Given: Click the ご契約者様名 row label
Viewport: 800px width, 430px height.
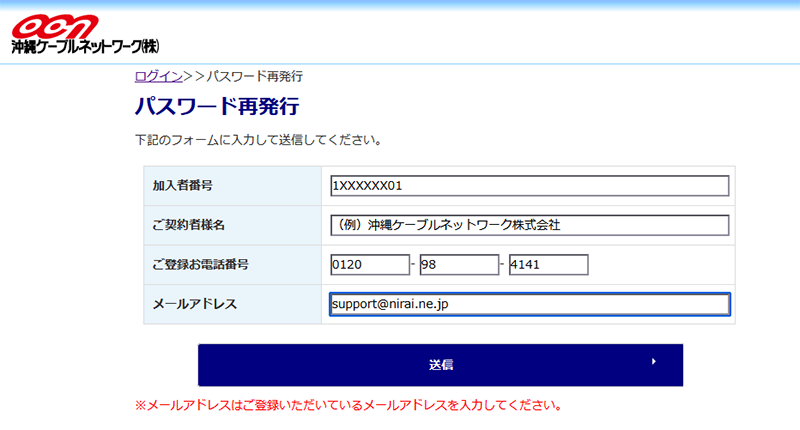Looking at the screenshot, I should pos(188,225).
